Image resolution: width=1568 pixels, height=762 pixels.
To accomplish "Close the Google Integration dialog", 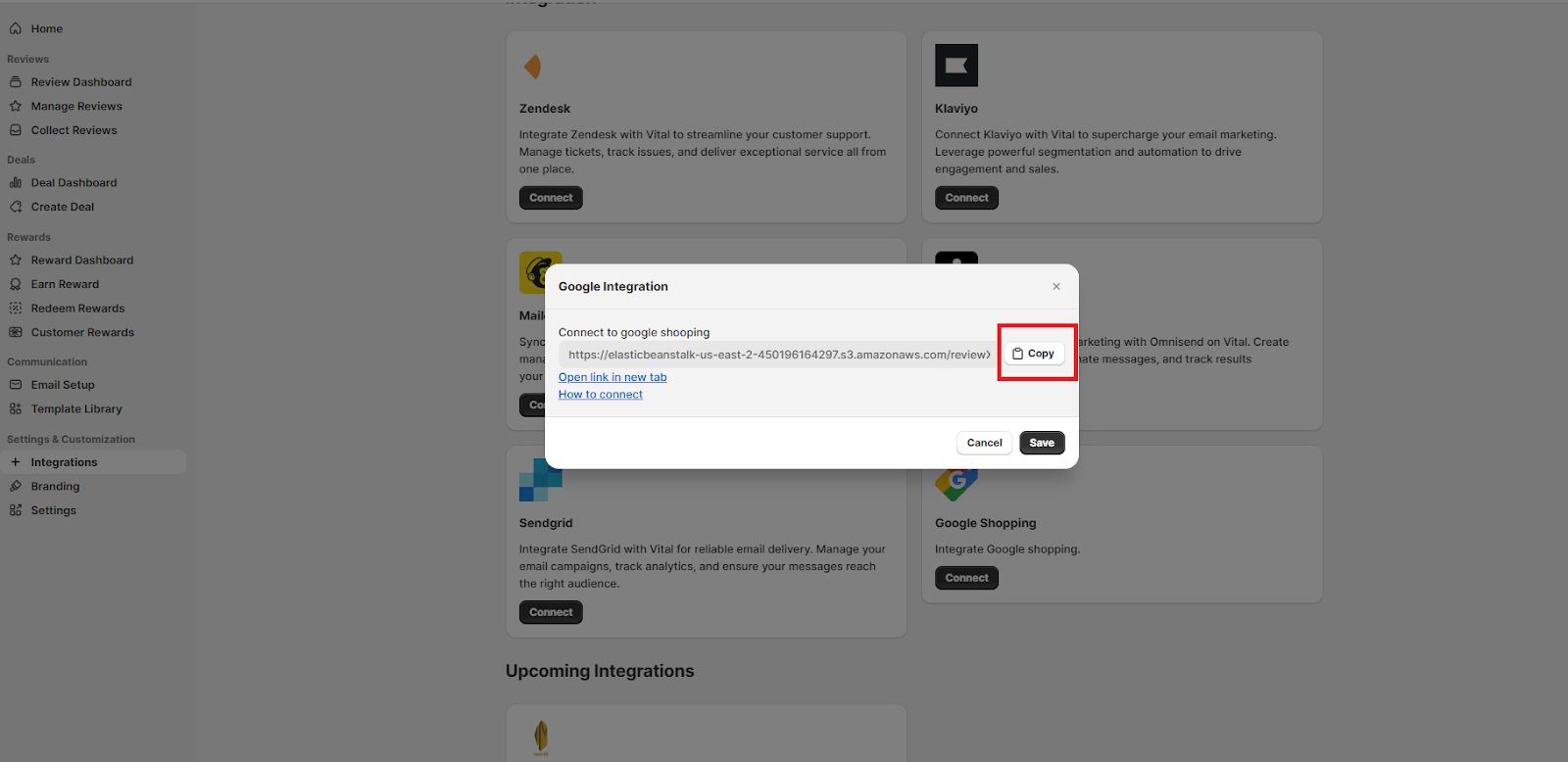I will tap(1056, 287).
